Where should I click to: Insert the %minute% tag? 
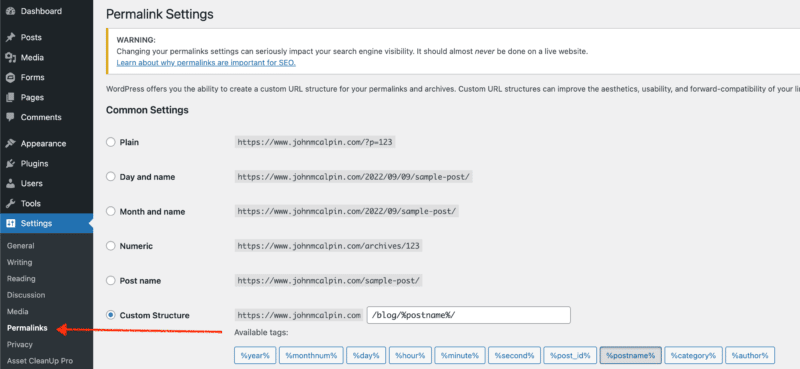click(x=460, y=355)
